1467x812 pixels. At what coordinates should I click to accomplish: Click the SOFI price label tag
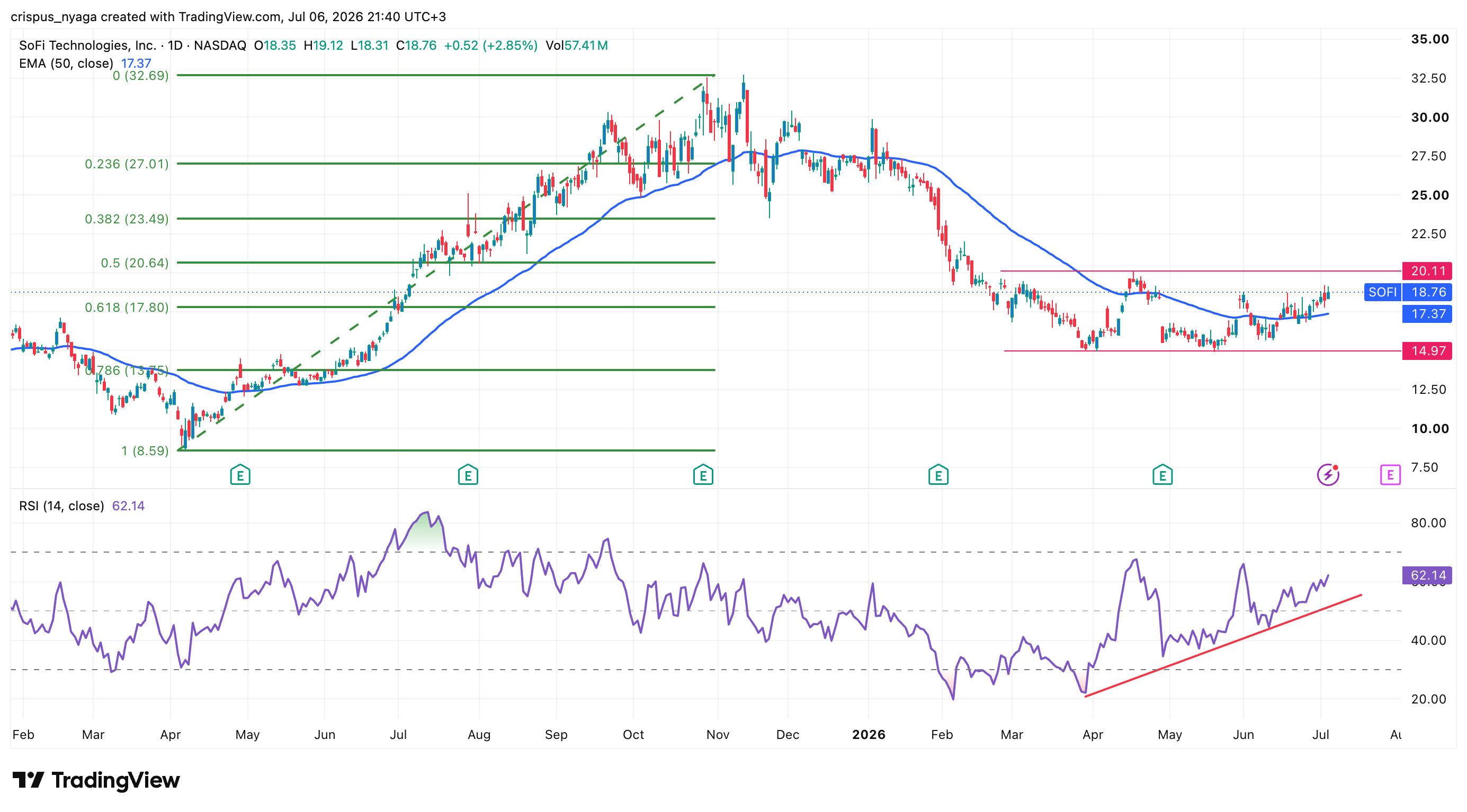[x=1382, y=292]
